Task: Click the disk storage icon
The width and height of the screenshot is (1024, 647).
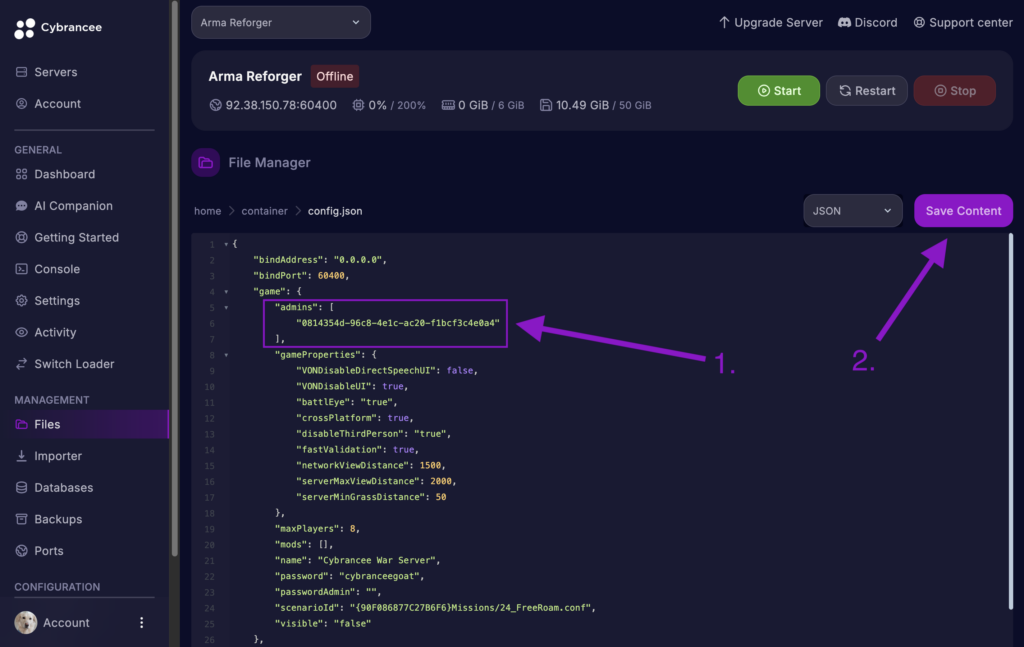Action: coord(546,105)
